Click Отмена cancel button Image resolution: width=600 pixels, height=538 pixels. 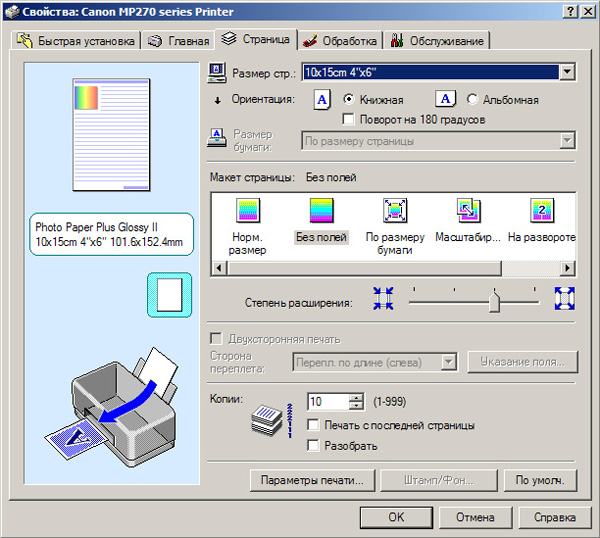475,517
